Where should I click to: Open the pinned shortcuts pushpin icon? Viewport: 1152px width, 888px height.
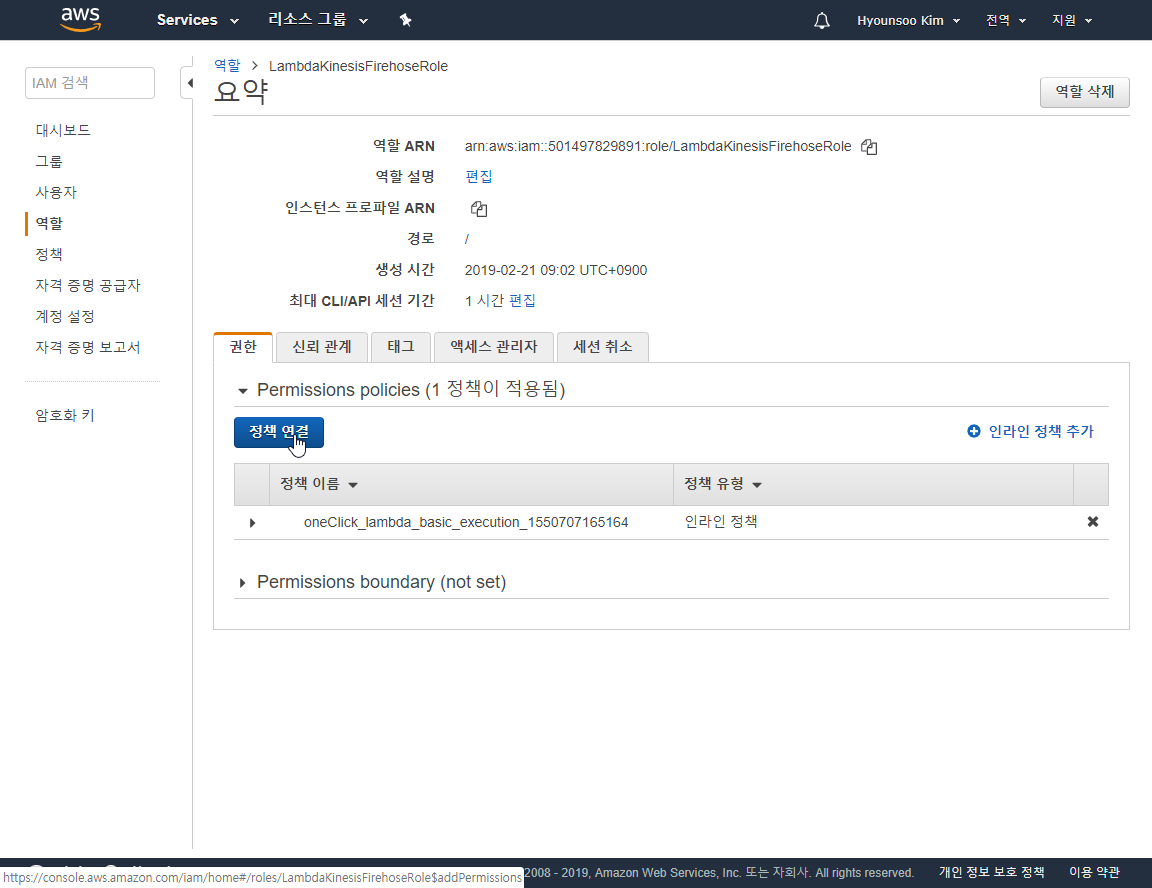(406, 20)
